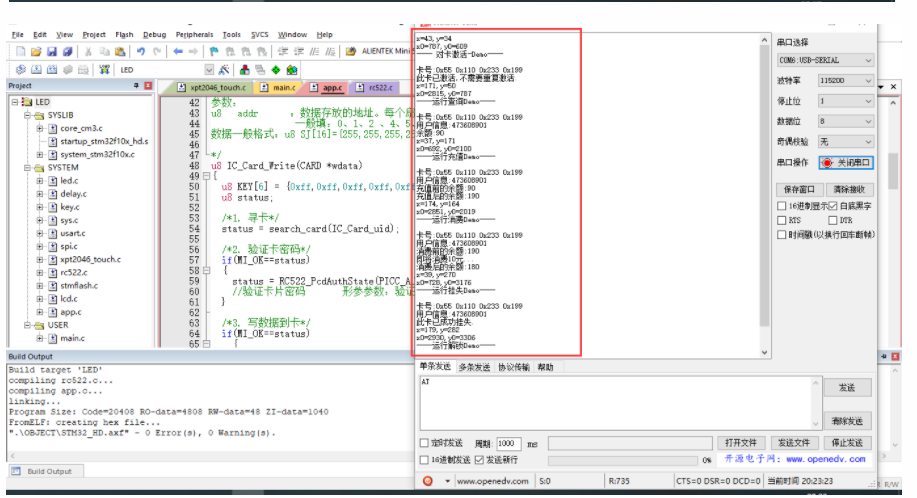Pin the Project panel with pushpin icon
The width and height of the screenshot is (917, 498).
(x=136, y=85)
